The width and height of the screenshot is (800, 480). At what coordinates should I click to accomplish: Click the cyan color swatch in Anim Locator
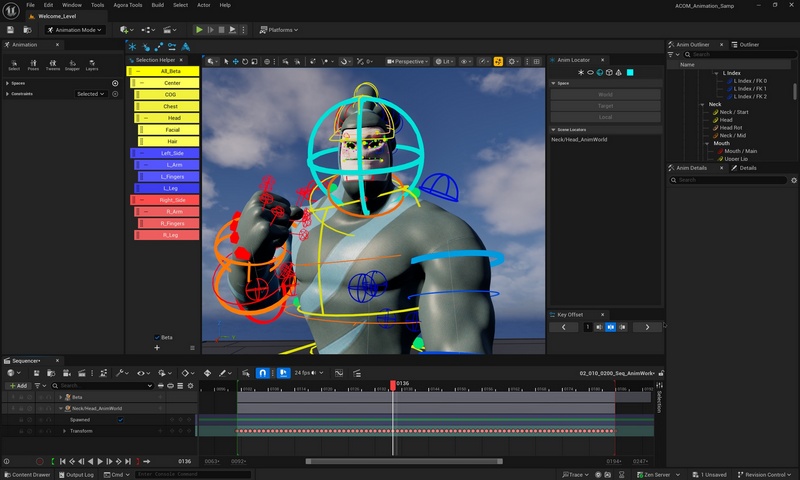630,73
